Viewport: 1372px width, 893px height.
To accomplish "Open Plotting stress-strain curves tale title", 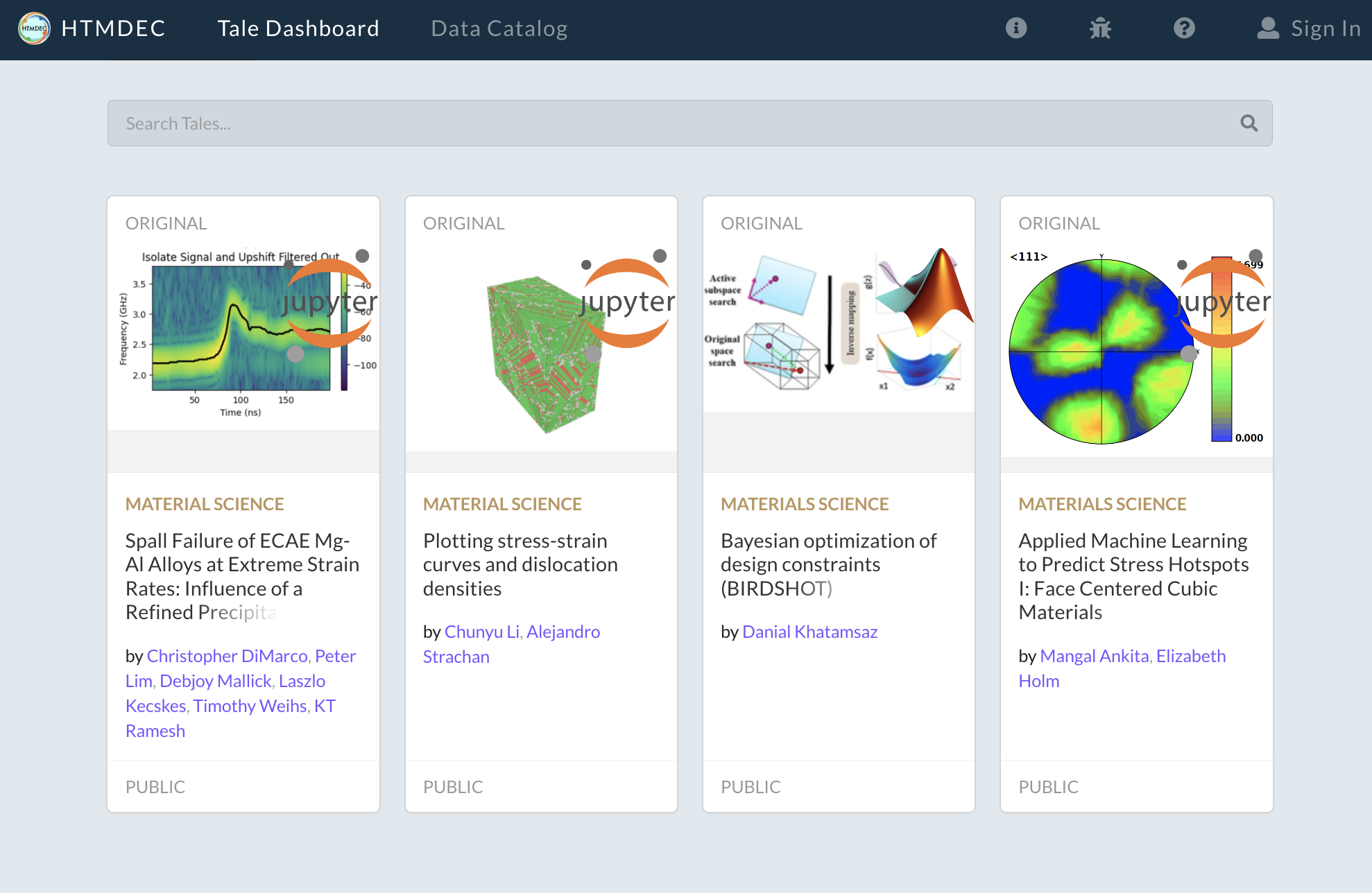I will click(520, 564).
